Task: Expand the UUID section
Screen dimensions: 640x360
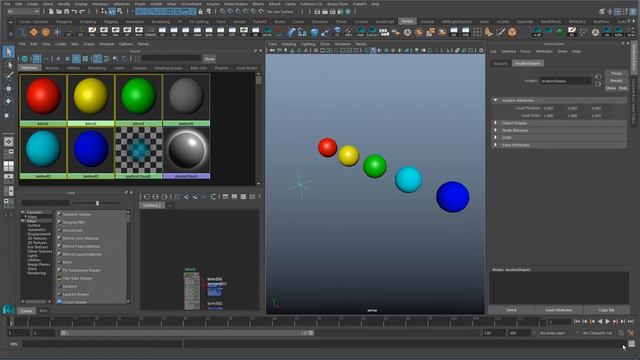Action: tap(496, 138)
